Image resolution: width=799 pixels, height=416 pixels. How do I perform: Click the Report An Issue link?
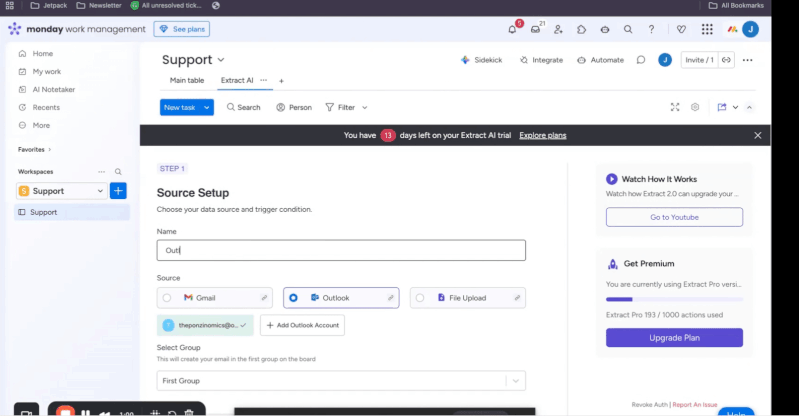click(x=695, y=405)
